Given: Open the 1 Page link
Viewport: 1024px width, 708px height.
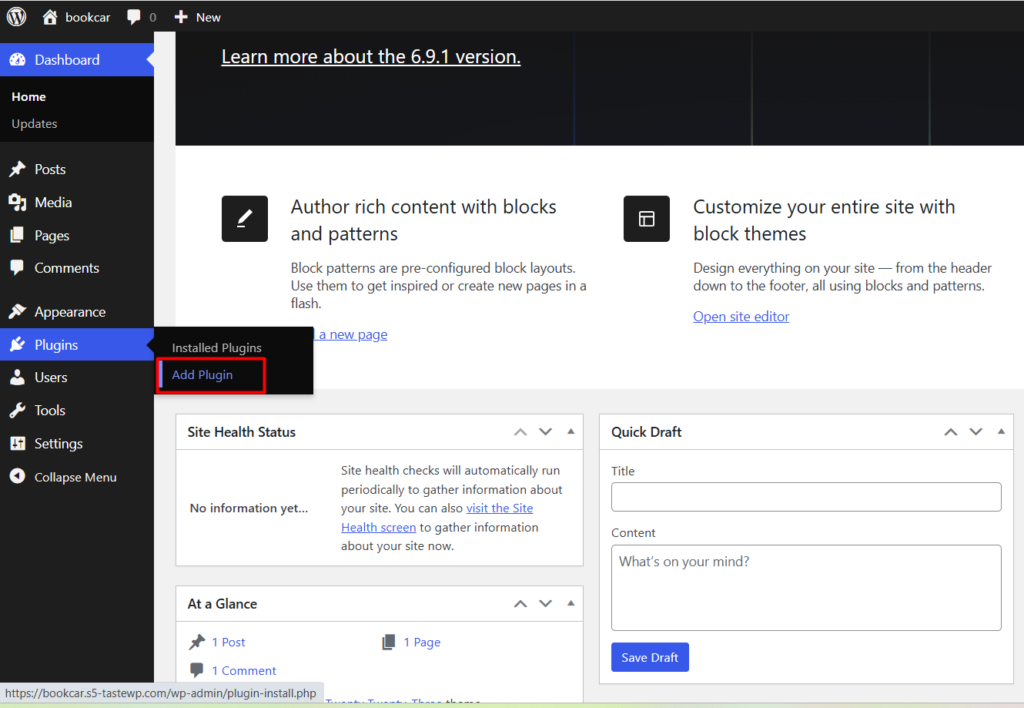Looking at the screenshot, I should [422, 642].
